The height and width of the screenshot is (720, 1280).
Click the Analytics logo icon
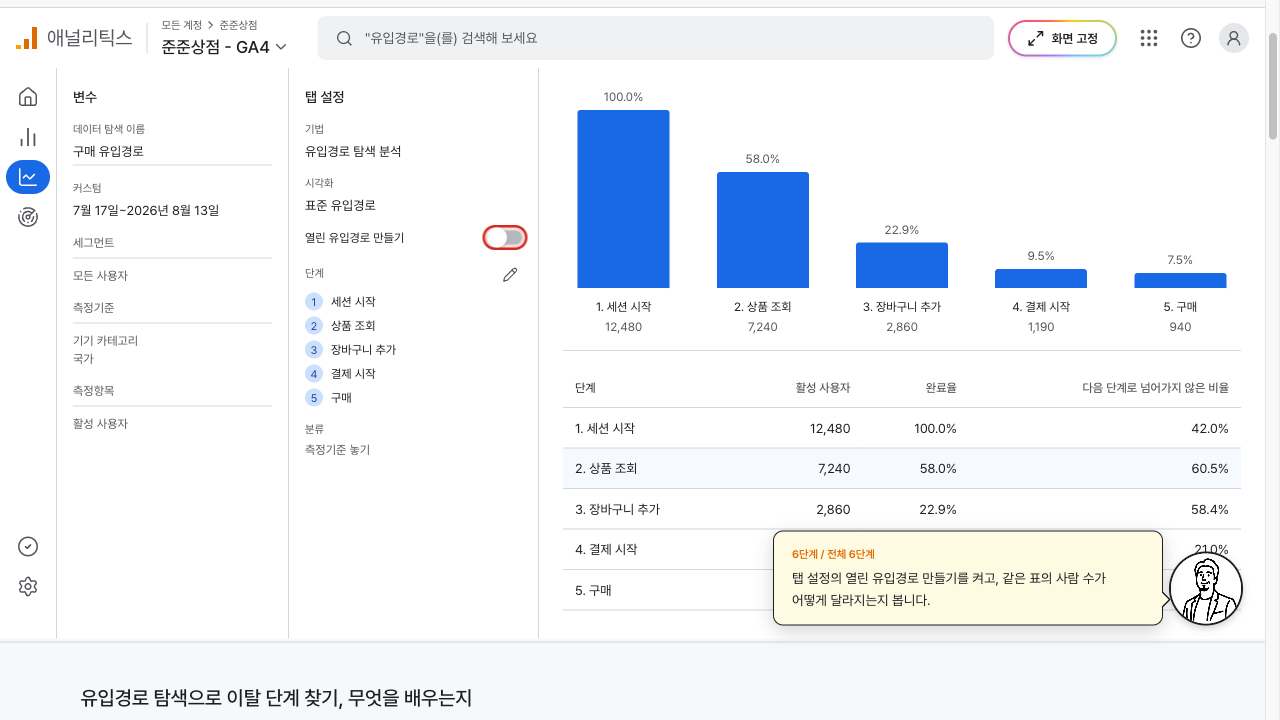tap(27, 38)
